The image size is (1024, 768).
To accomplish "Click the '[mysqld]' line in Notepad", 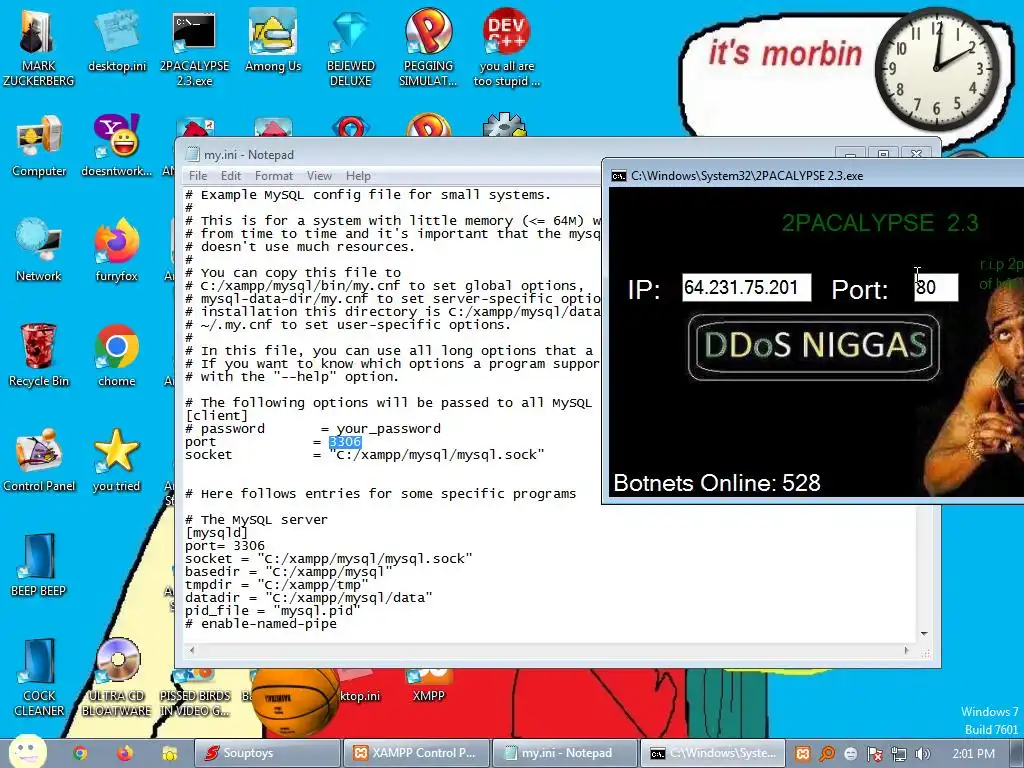I will (x=217, y=533).
